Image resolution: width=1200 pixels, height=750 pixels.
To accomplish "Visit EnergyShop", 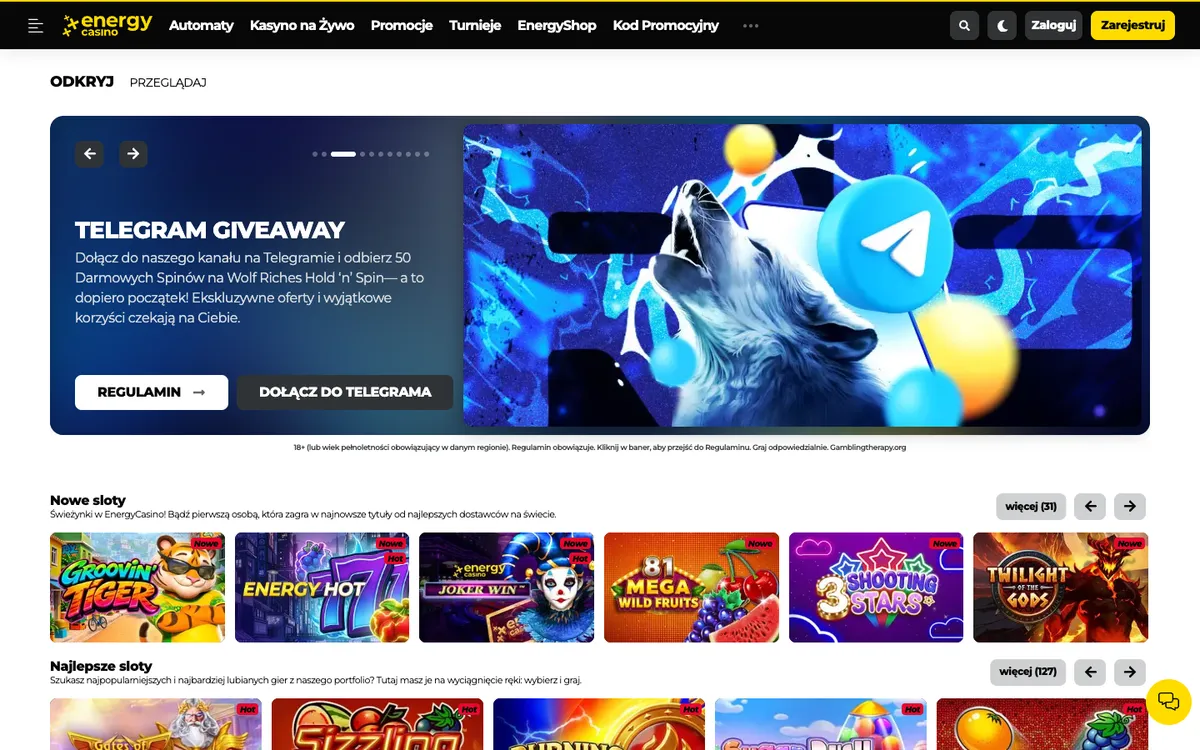I will [x=557, y=26].
